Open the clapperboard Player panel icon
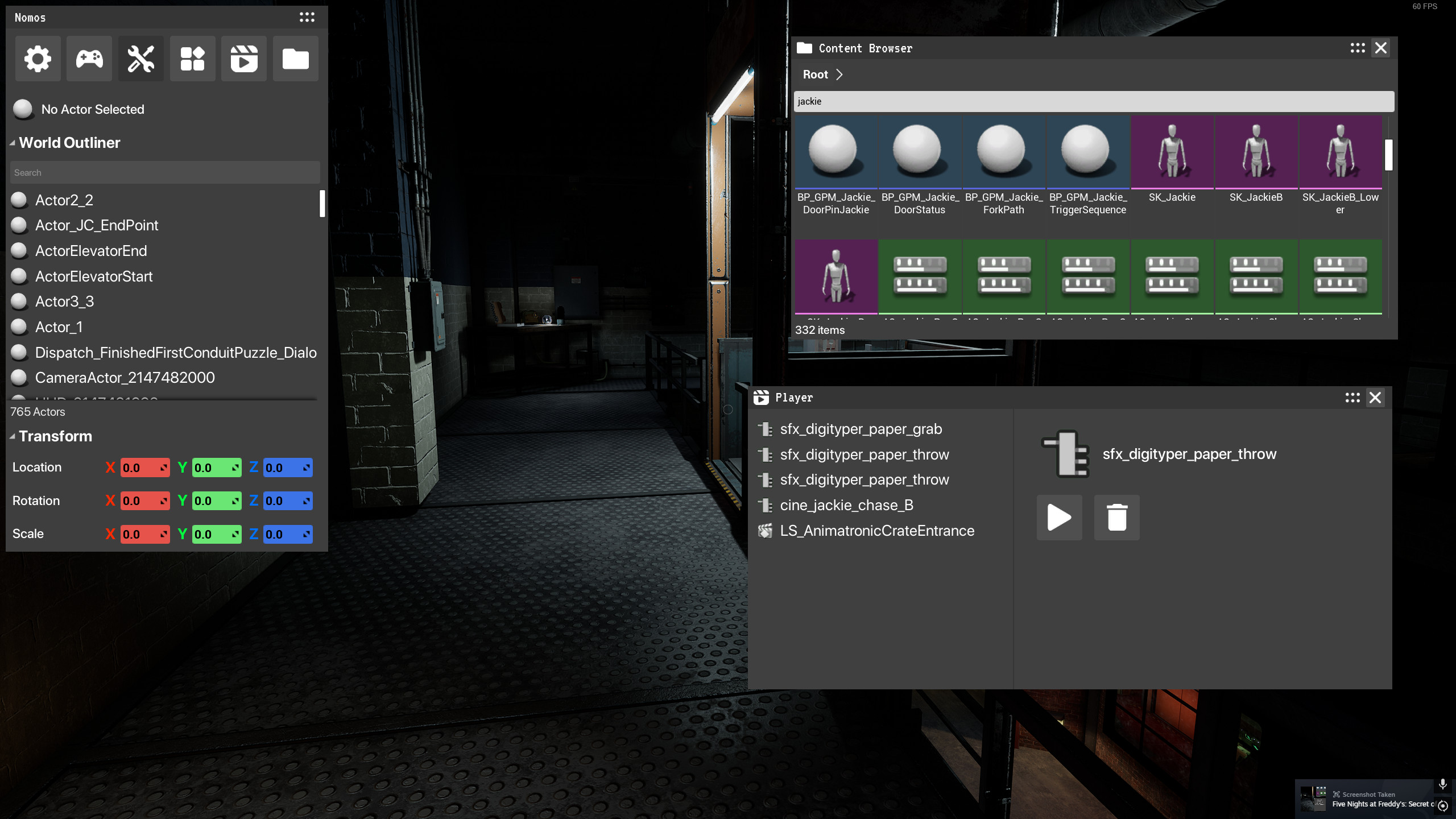1456x819 pixels. 243,59
